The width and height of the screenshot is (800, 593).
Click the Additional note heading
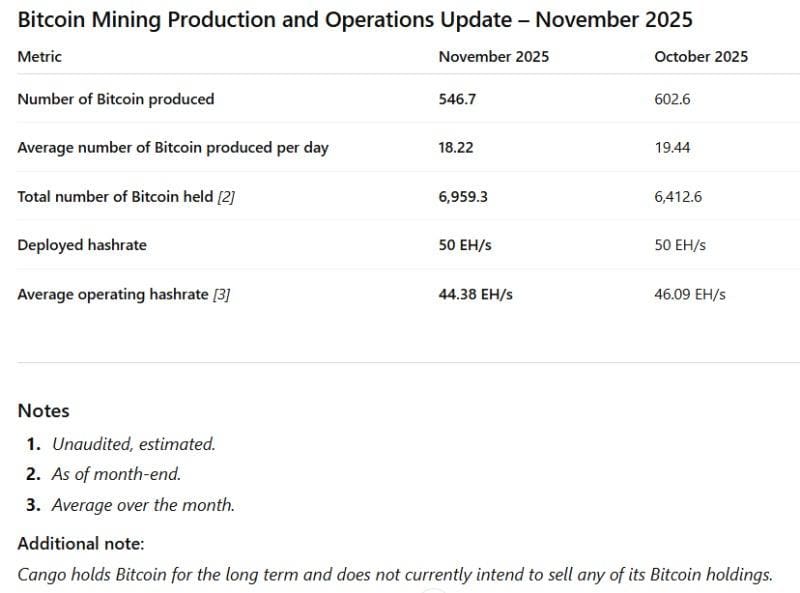[81, 544]
